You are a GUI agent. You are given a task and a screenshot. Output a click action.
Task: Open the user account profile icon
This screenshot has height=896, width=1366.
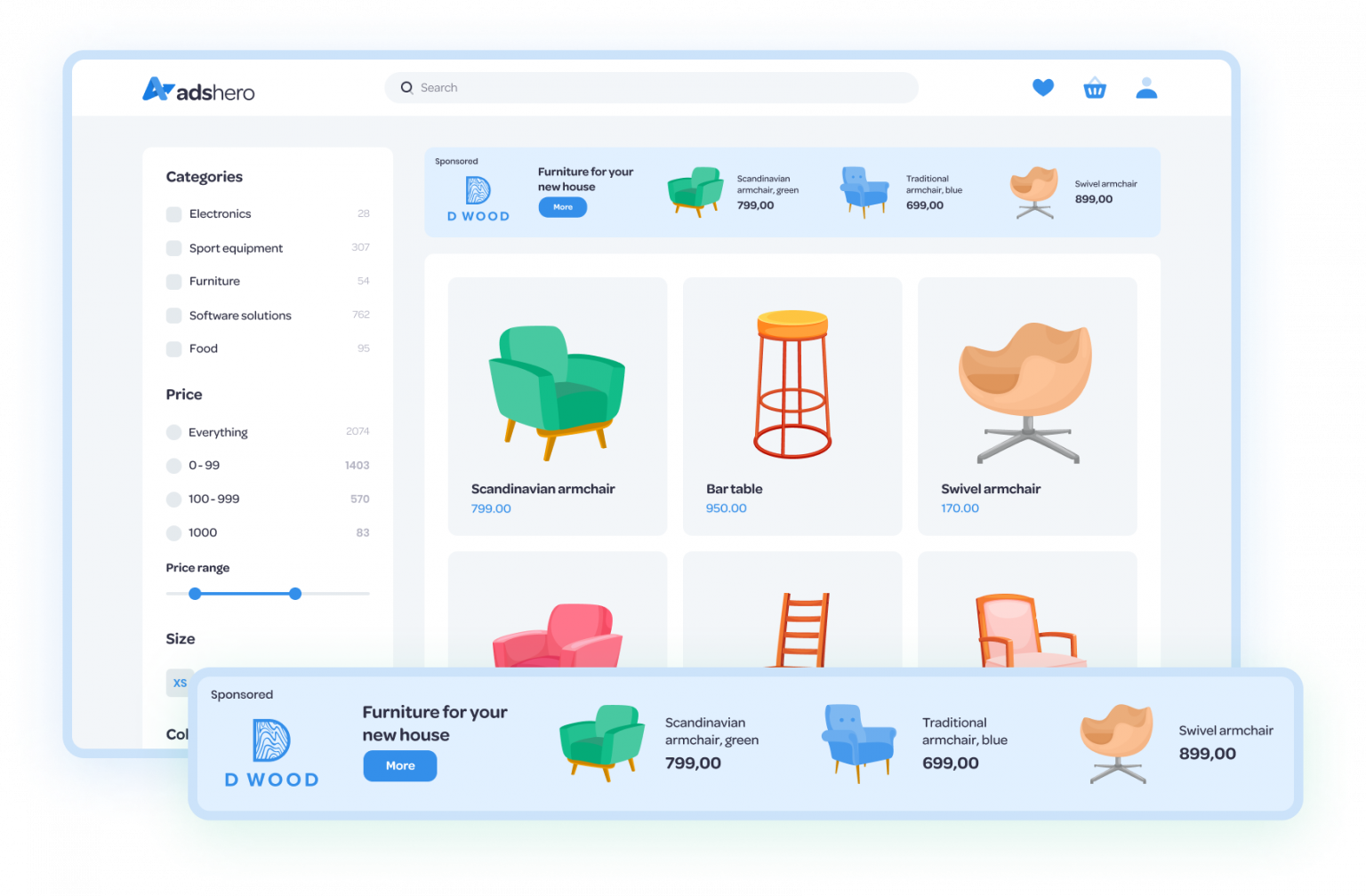(x=1146, y=87)
